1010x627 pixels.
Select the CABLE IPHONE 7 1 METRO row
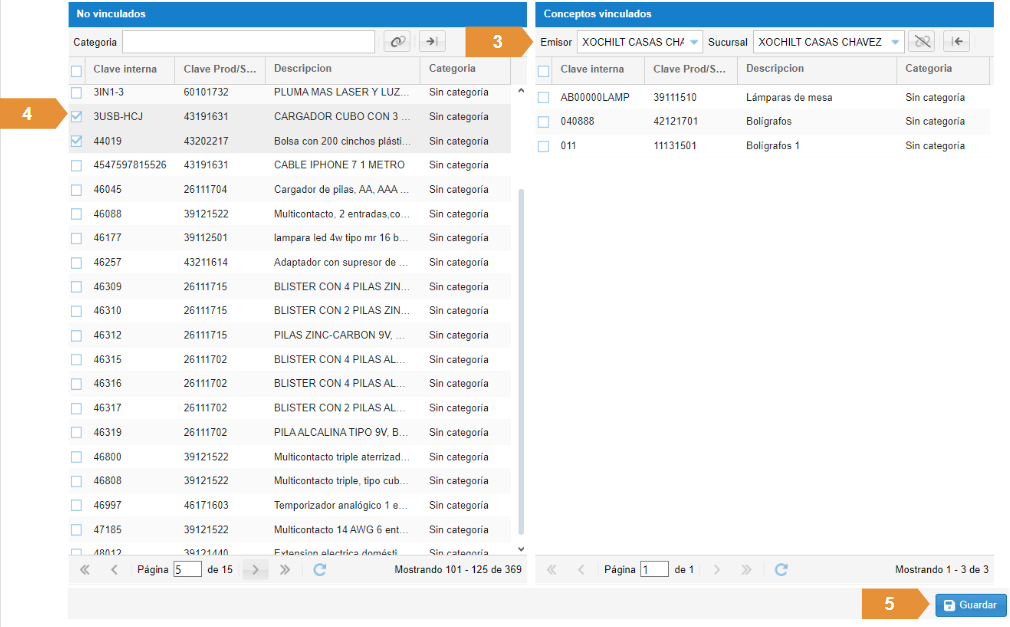[340, 165]
